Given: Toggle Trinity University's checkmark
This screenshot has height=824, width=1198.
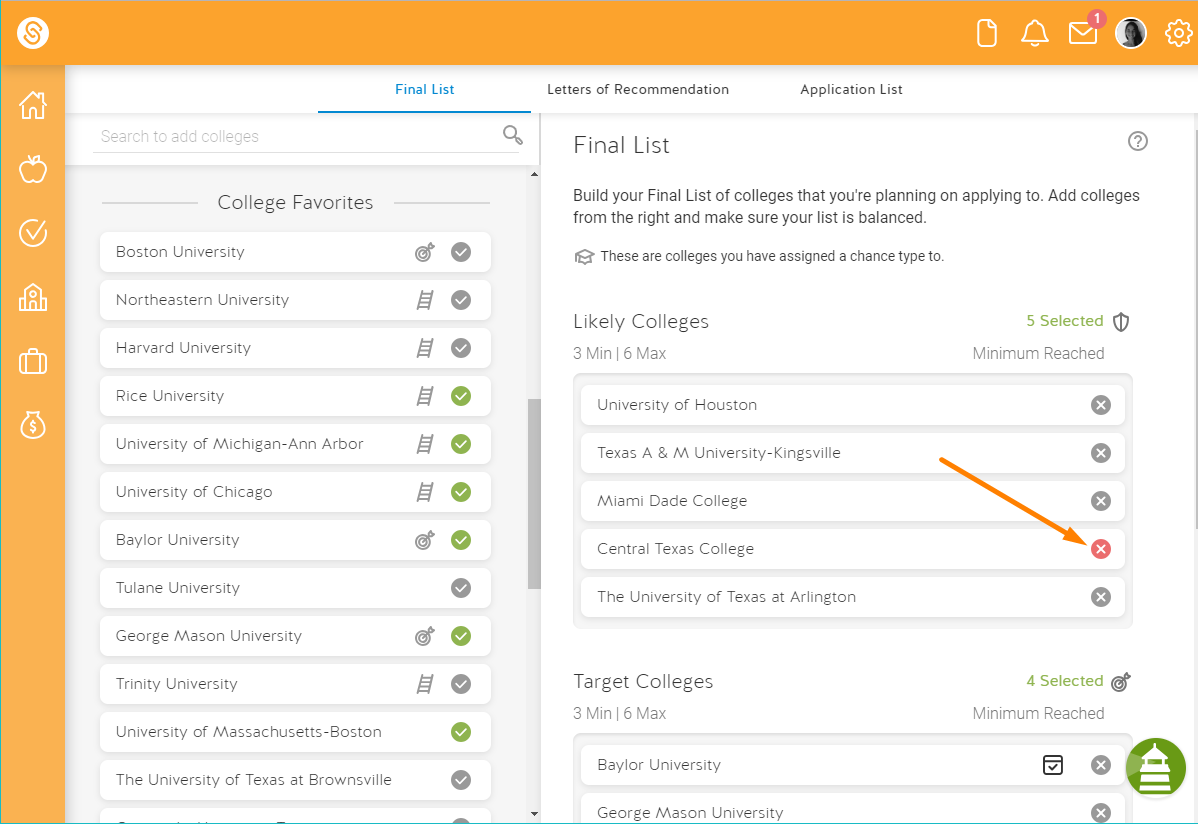Looking at the screenshot, I should point(461,684).
